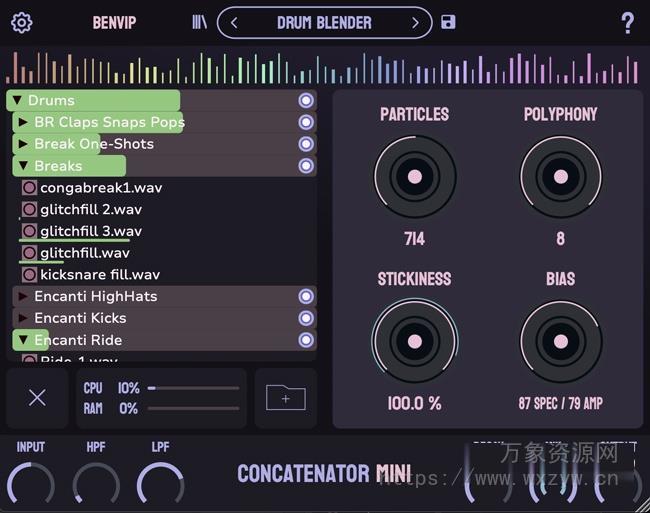Image resolution: width=650 pixels, height=513 pixels.
Task: Click the Bias knob
Action: [x=560, y=341]
